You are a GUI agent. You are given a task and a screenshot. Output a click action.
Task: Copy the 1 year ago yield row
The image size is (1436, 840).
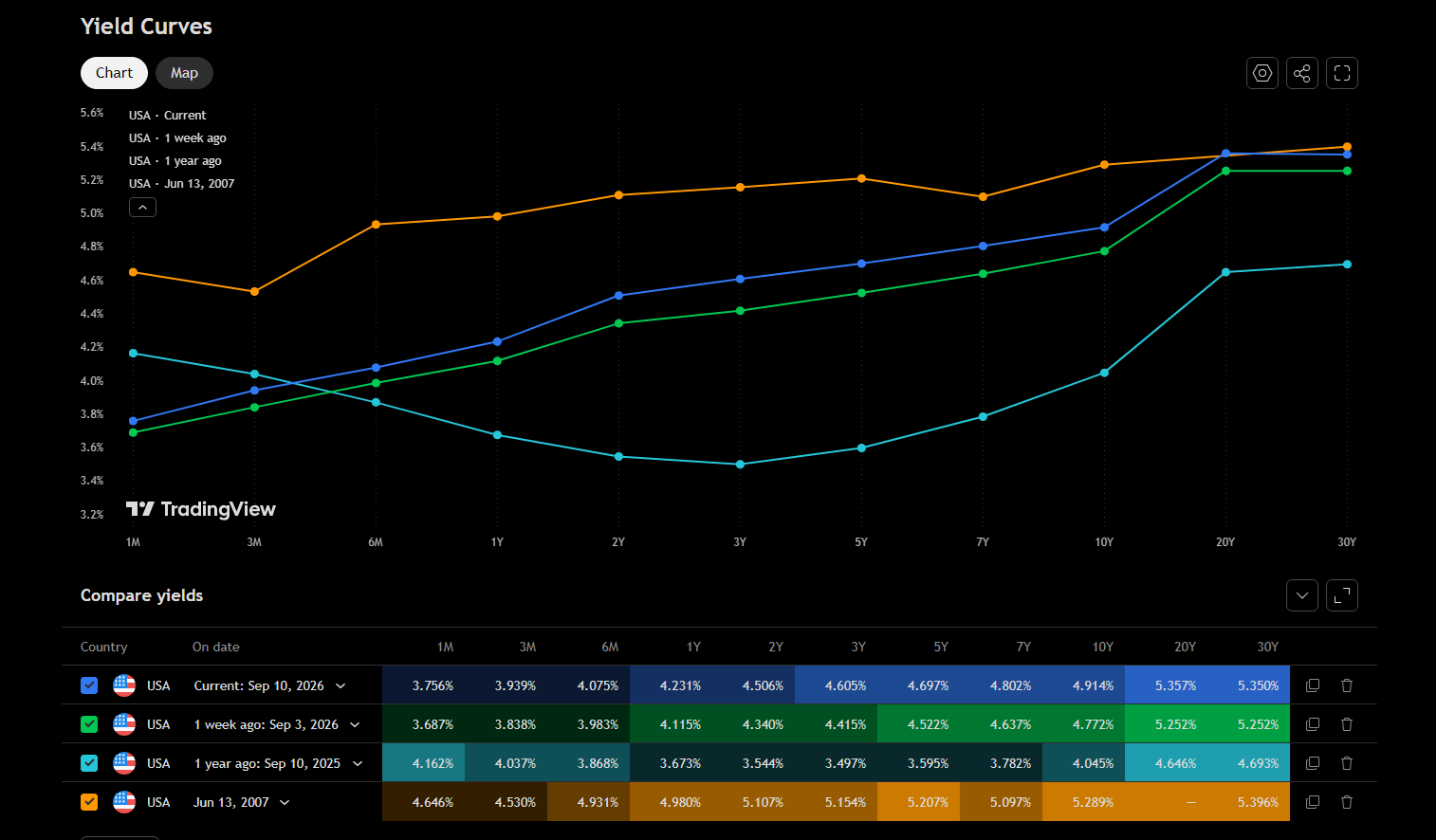(1313, 763)
